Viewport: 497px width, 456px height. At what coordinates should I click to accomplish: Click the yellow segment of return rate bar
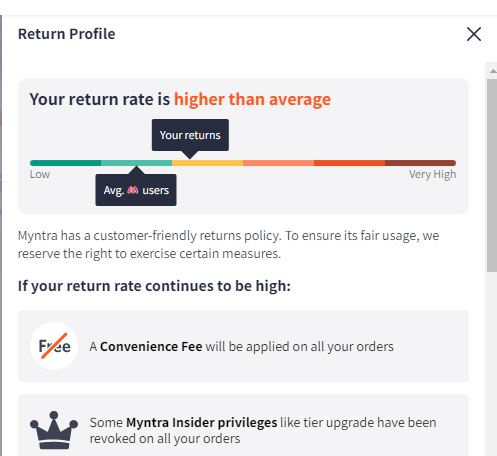(x=208, y=163)
